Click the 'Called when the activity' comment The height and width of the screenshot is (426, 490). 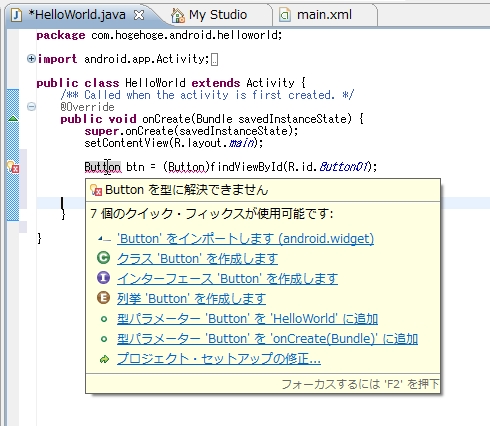tap(207, 95)
